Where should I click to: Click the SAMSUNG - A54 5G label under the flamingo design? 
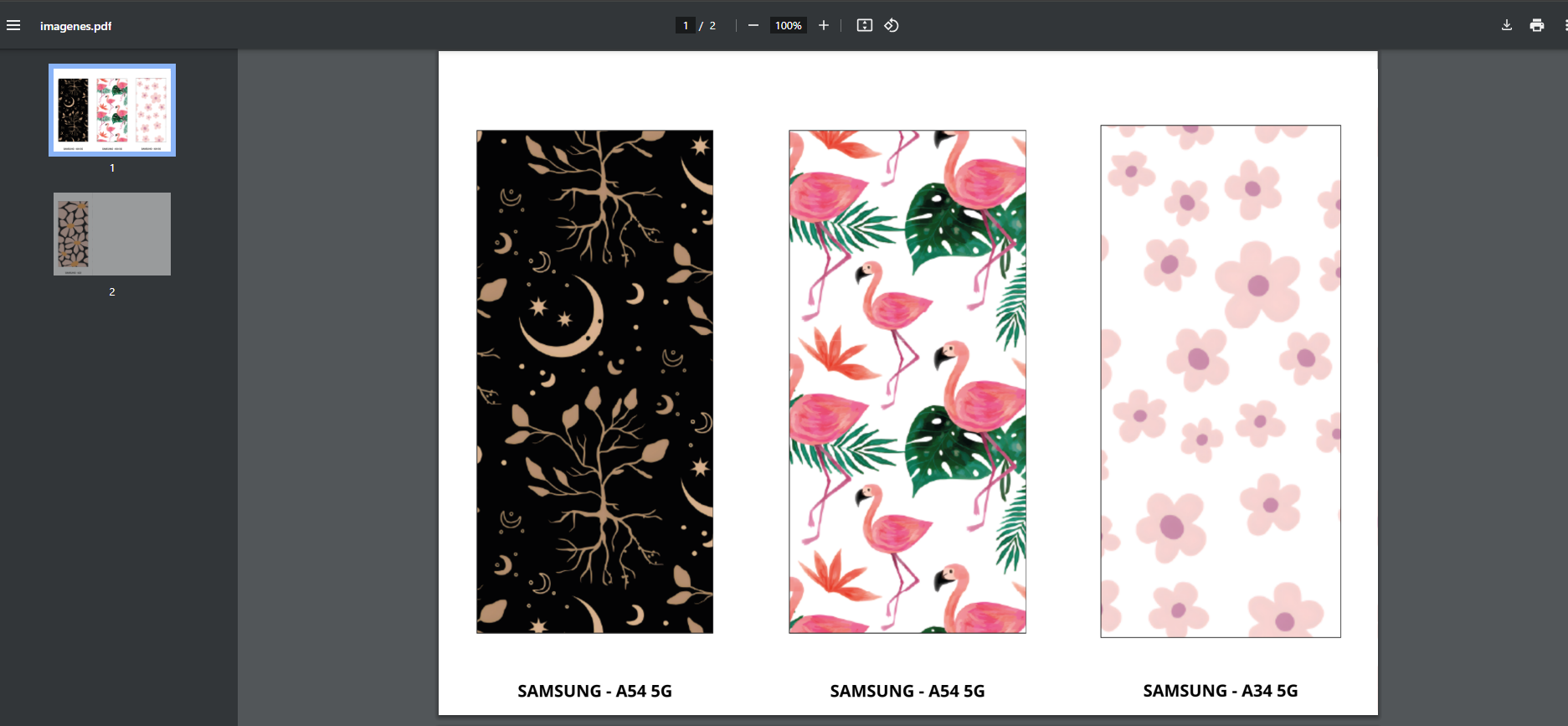tap(907, 691)
